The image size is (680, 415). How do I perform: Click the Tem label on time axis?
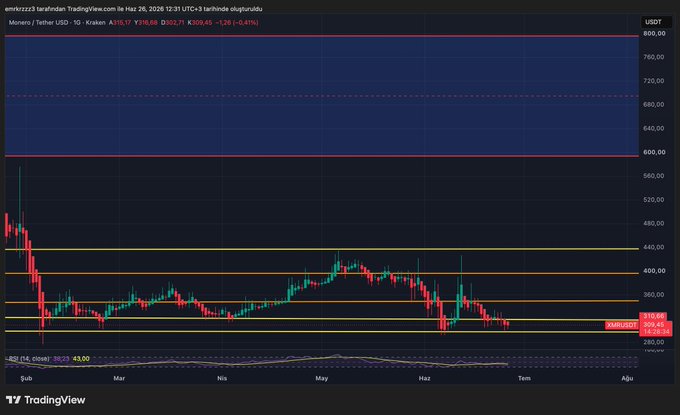point(524,379)
